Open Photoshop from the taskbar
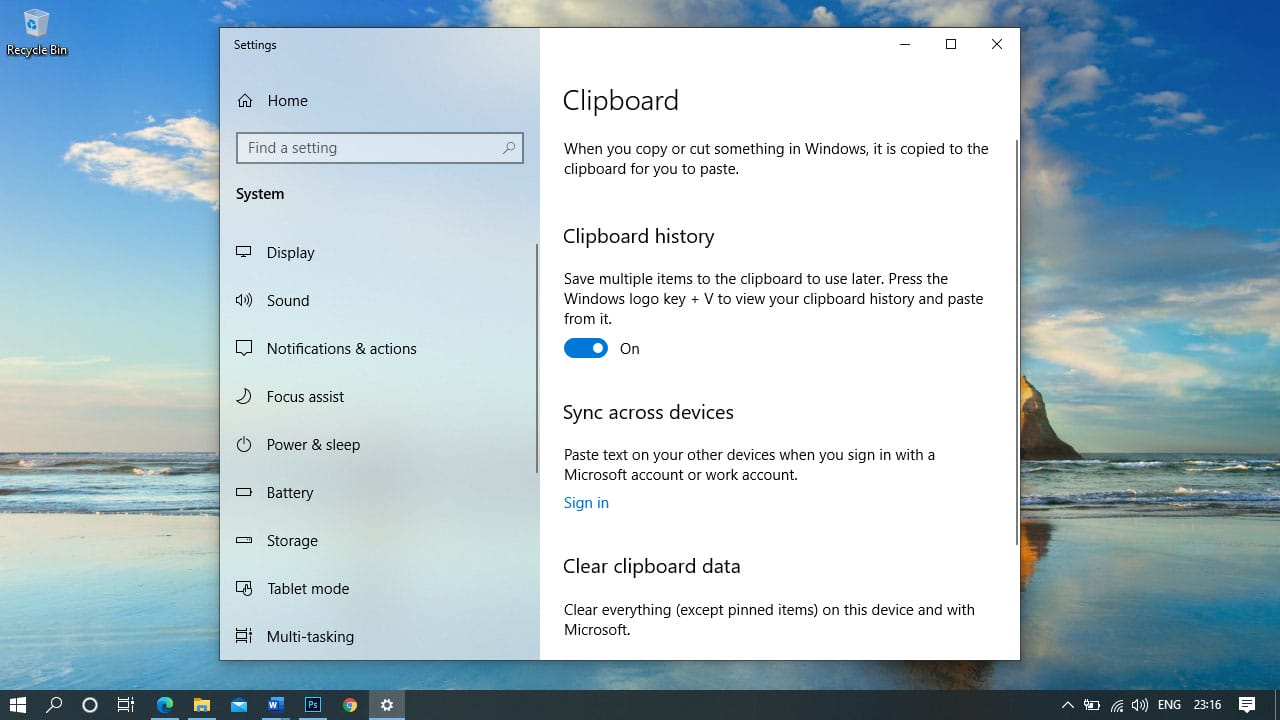1280x720 pixels. (x=313, y=705)
